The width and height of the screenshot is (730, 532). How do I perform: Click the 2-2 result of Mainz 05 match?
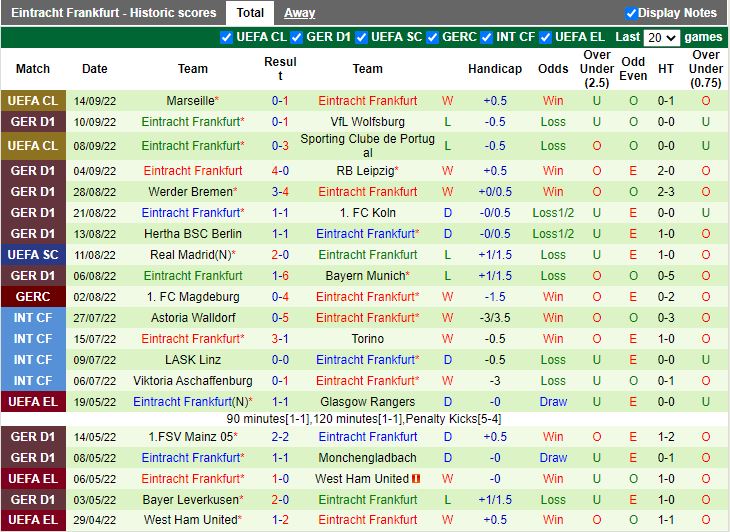[280, 437]
